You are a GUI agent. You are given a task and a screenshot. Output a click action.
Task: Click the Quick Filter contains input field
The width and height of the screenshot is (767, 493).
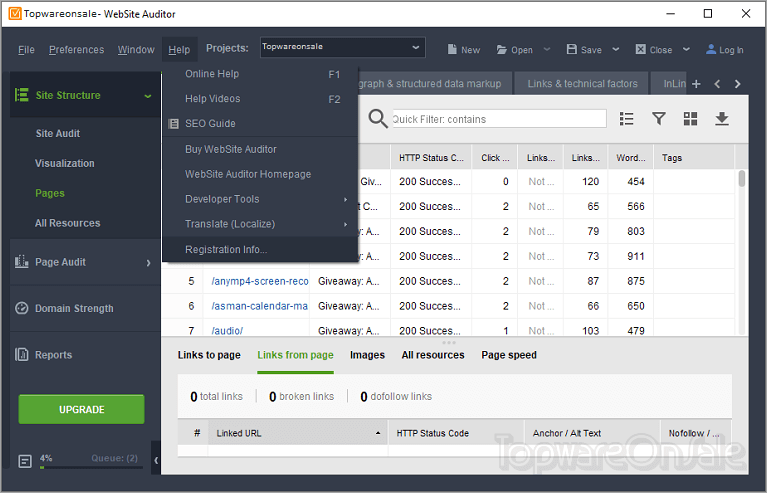499,119
